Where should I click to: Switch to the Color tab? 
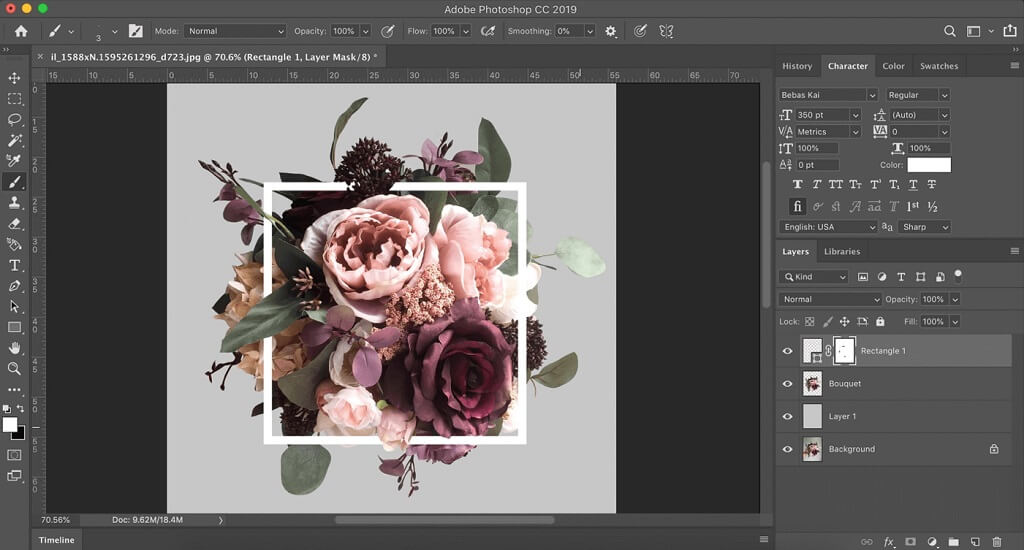(x=893, y=66)
